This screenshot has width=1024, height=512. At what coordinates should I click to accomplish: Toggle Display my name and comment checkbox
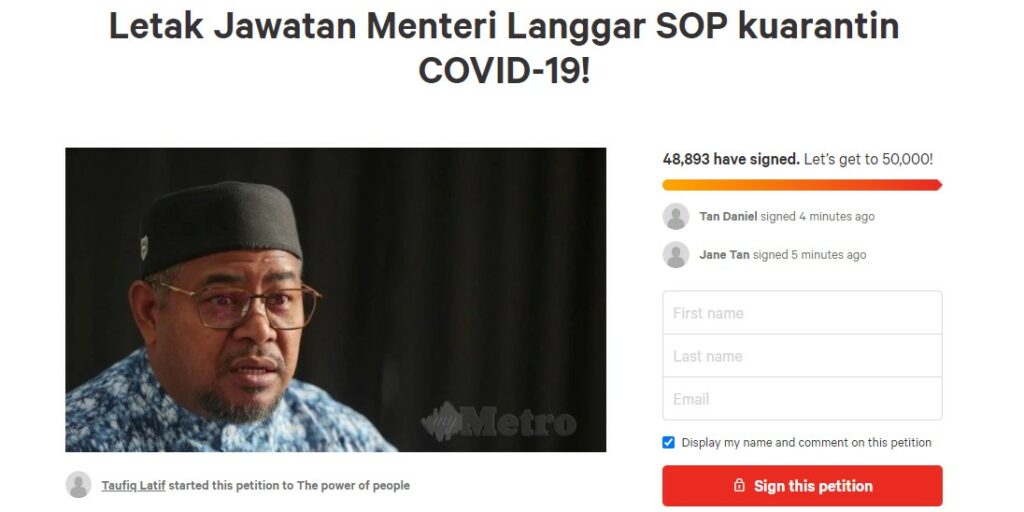pos(668,442)
